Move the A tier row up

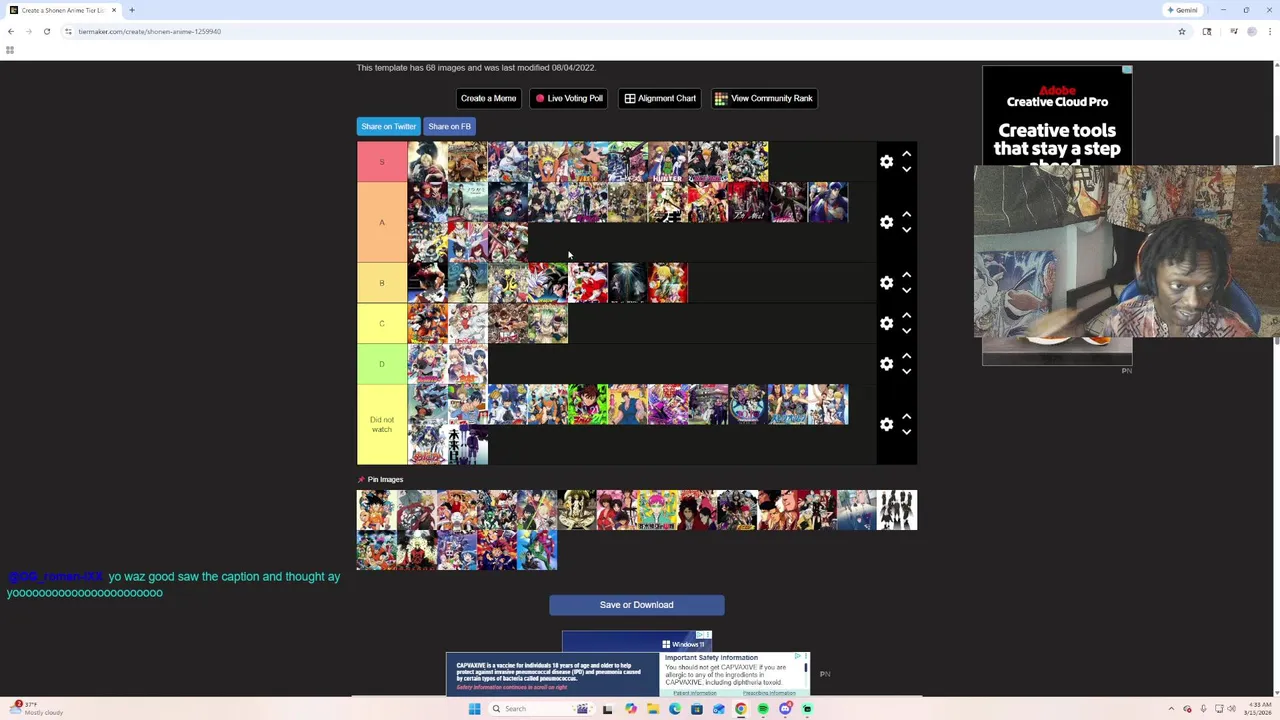(x=906, y=214)
